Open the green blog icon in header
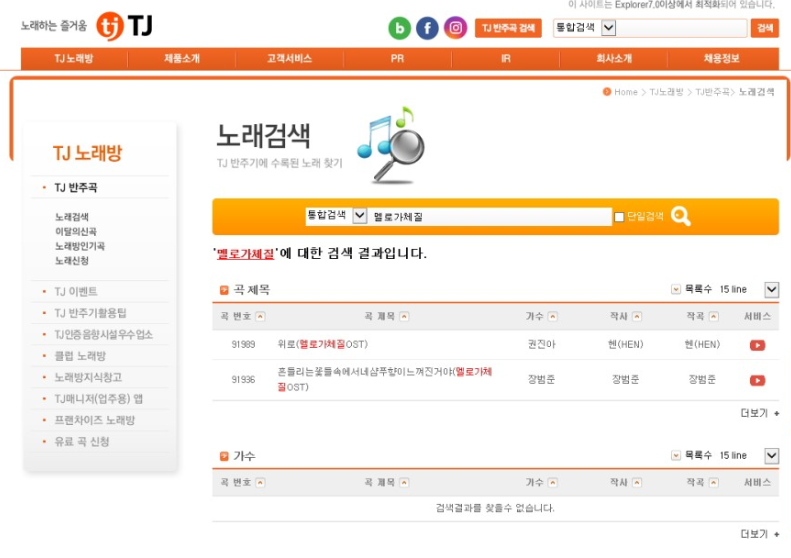This screenshot has height=558, width=791. (x=400, y=28)
